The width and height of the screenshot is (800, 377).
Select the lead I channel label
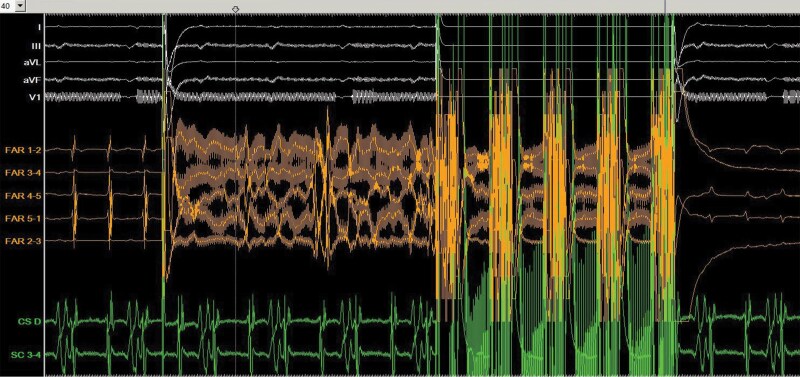pos(39,26)
